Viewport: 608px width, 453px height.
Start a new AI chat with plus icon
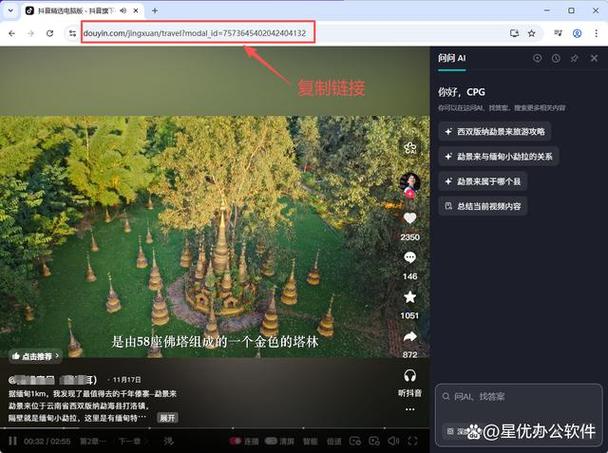pos(538,59)
